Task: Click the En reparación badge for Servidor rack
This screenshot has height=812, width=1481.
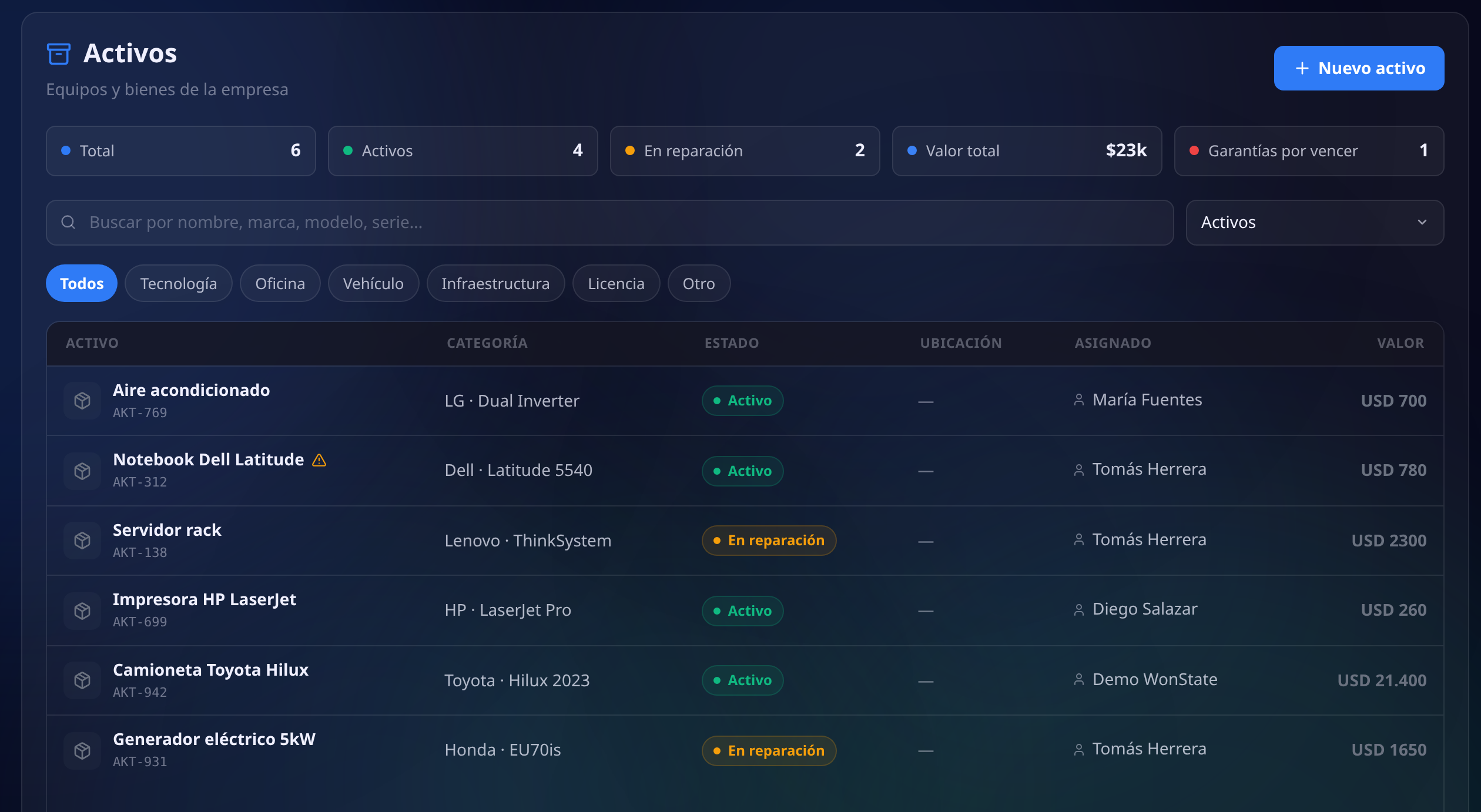Action: [x=769, y=541]
